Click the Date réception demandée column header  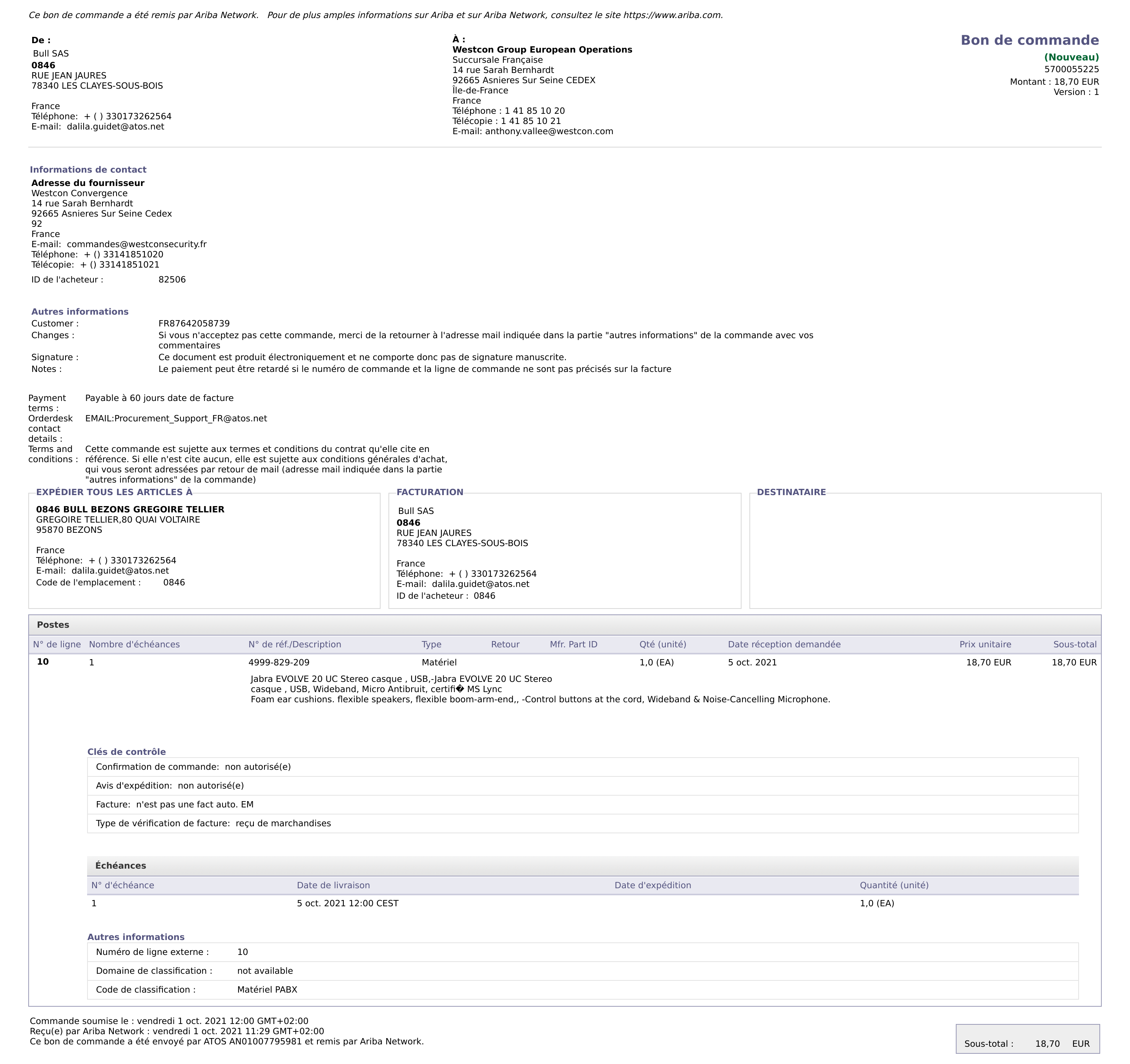pos(784,645)
